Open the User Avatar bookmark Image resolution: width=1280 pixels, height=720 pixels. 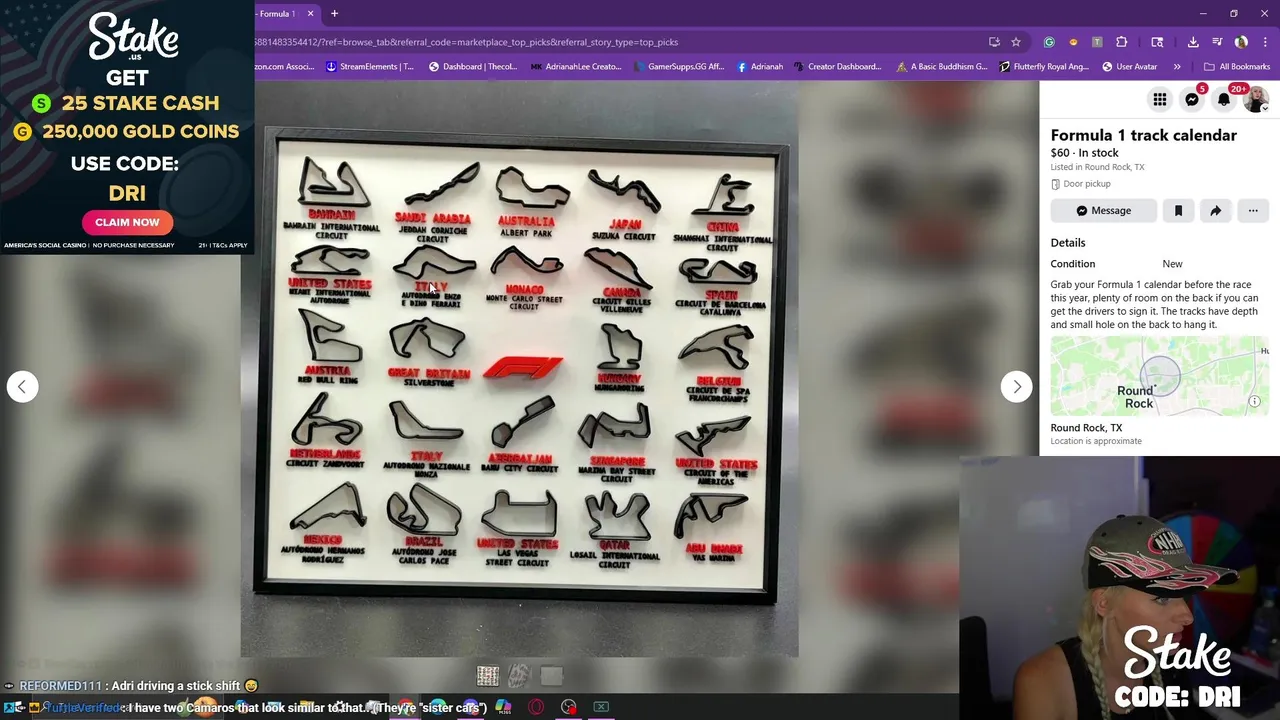[1129, 67]
